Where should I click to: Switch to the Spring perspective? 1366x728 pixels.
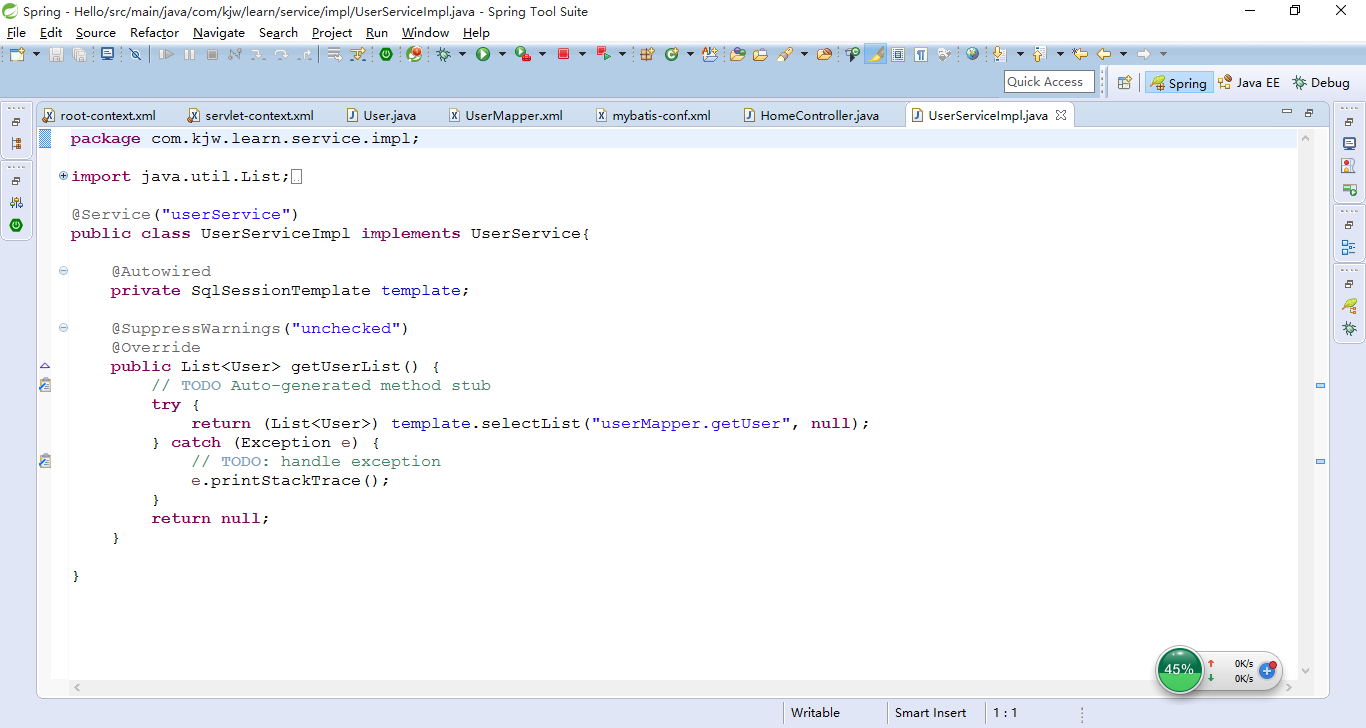[x=1179, y=83]
